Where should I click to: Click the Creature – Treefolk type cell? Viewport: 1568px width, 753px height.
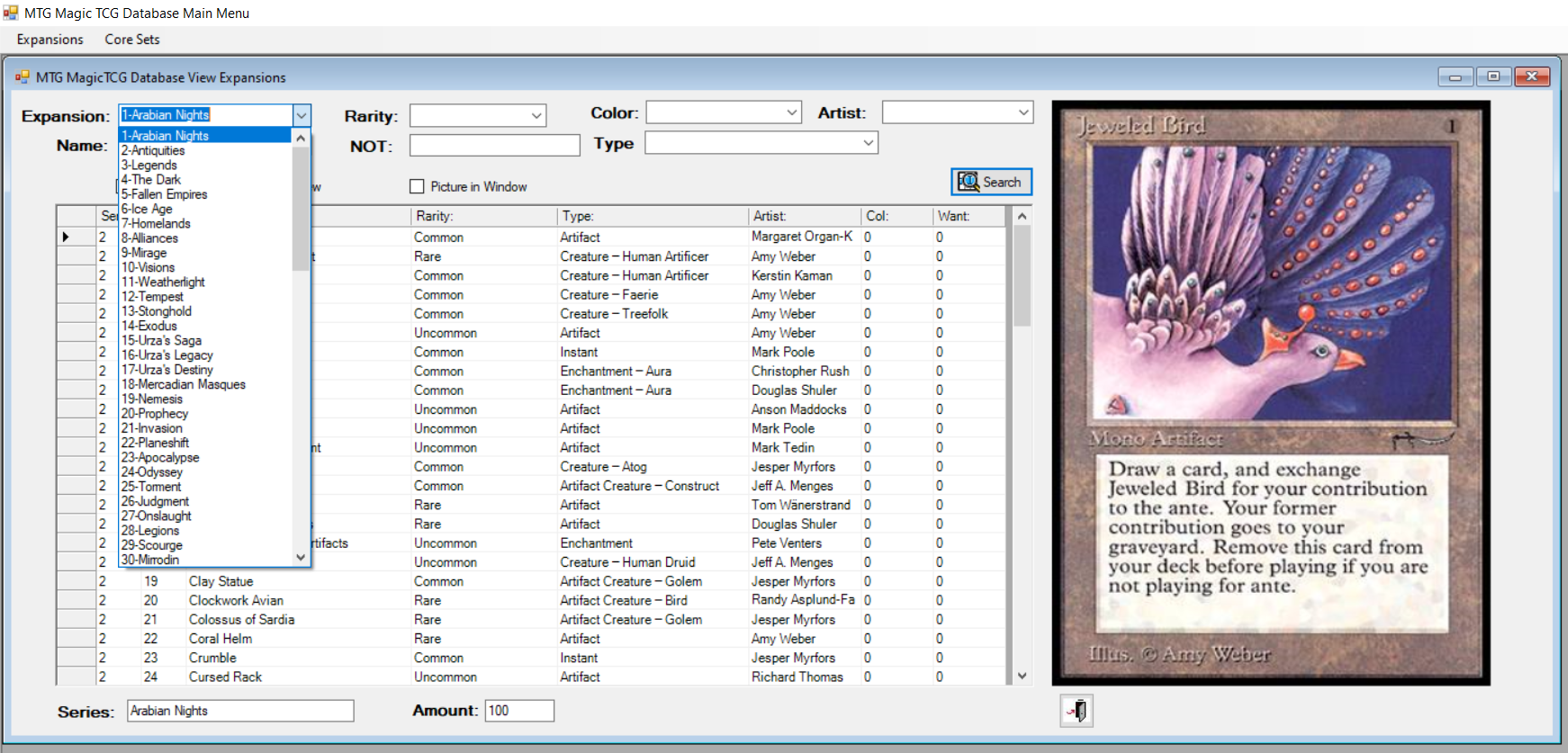coord(653,313)
